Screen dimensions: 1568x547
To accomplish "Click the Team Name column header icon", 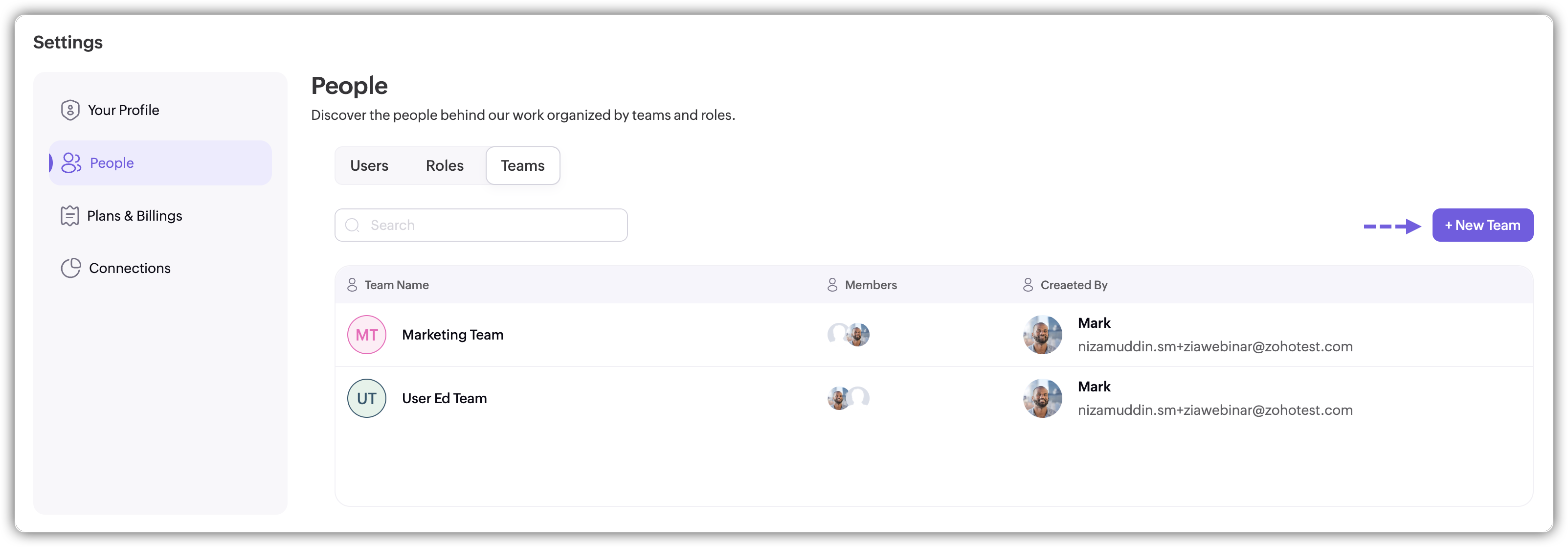I will (352, 285).
